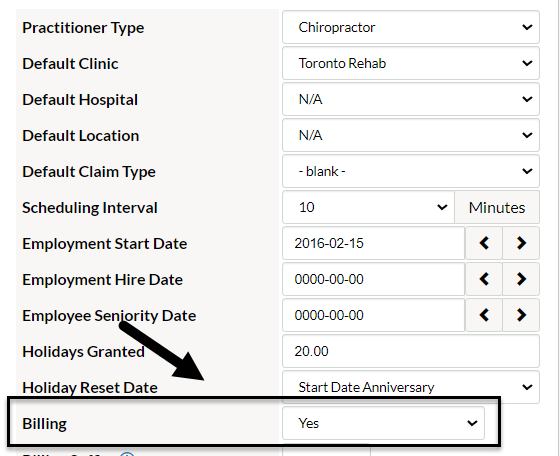Click previous arrow for Employment Hire Date

[484, 279]
